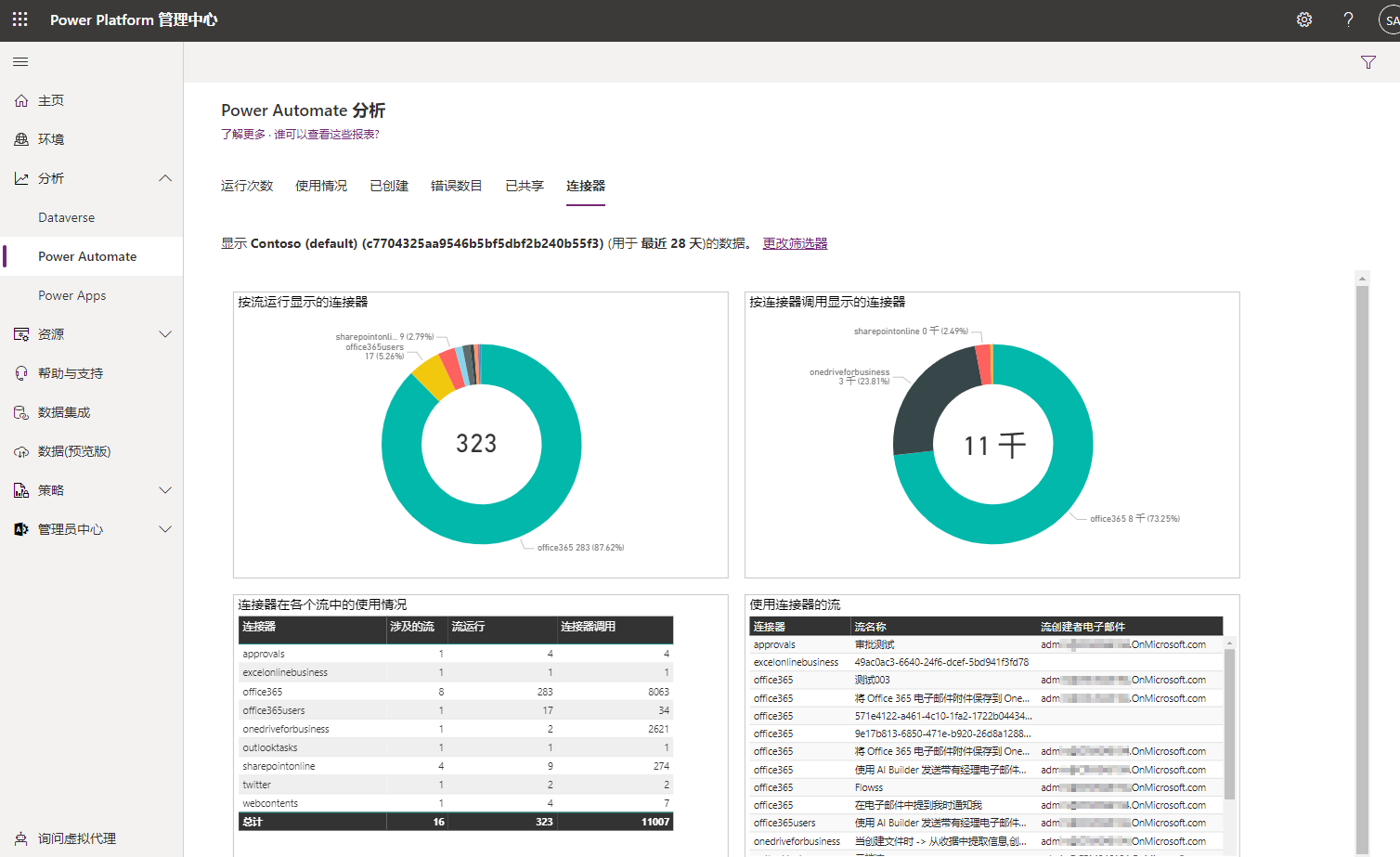Select the excelonlinebusiness row in usage table
1400x857 pixels.
[456, 672]
